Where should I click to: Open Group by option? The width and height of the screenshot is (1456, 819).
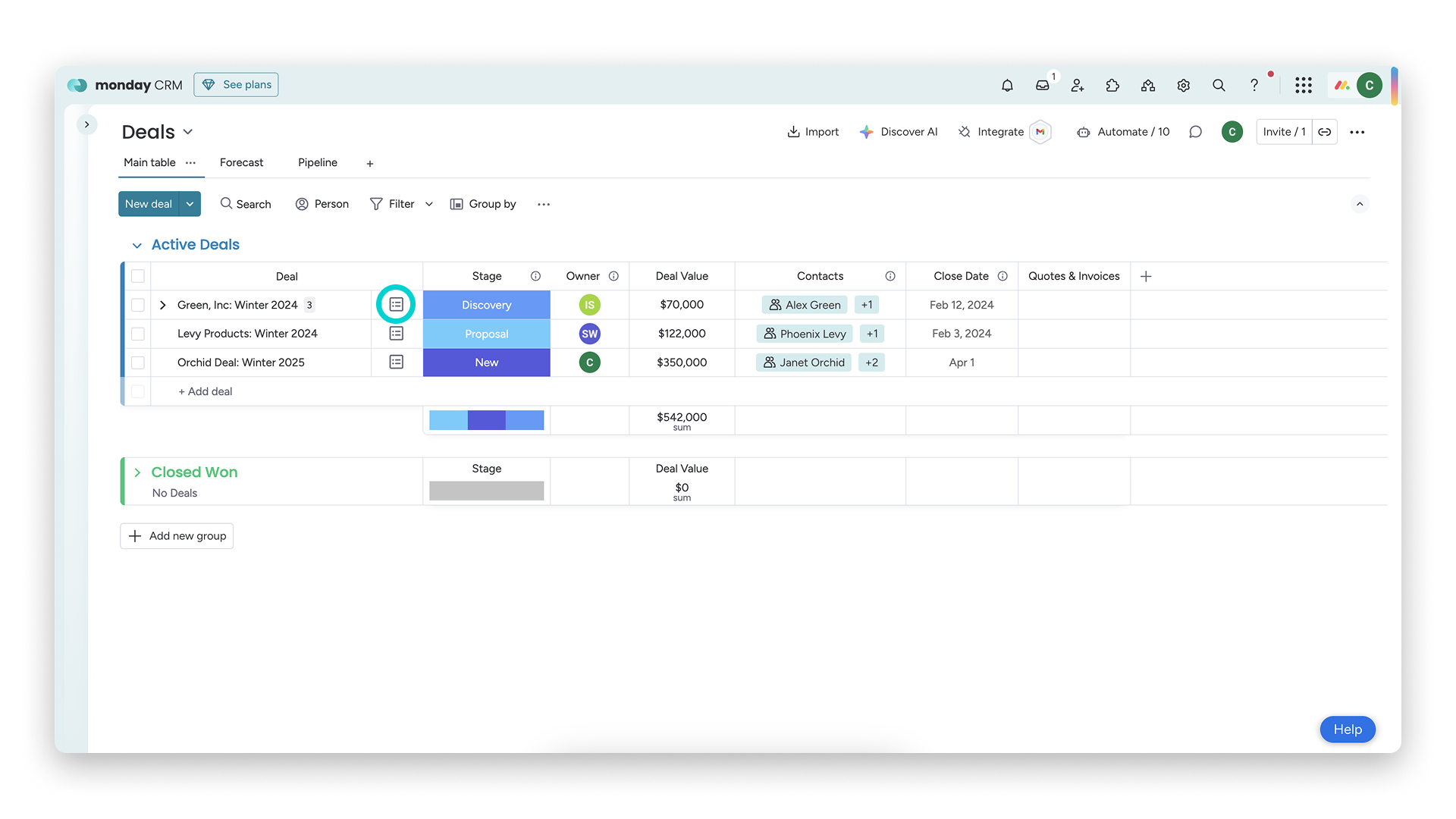[483, 204]
